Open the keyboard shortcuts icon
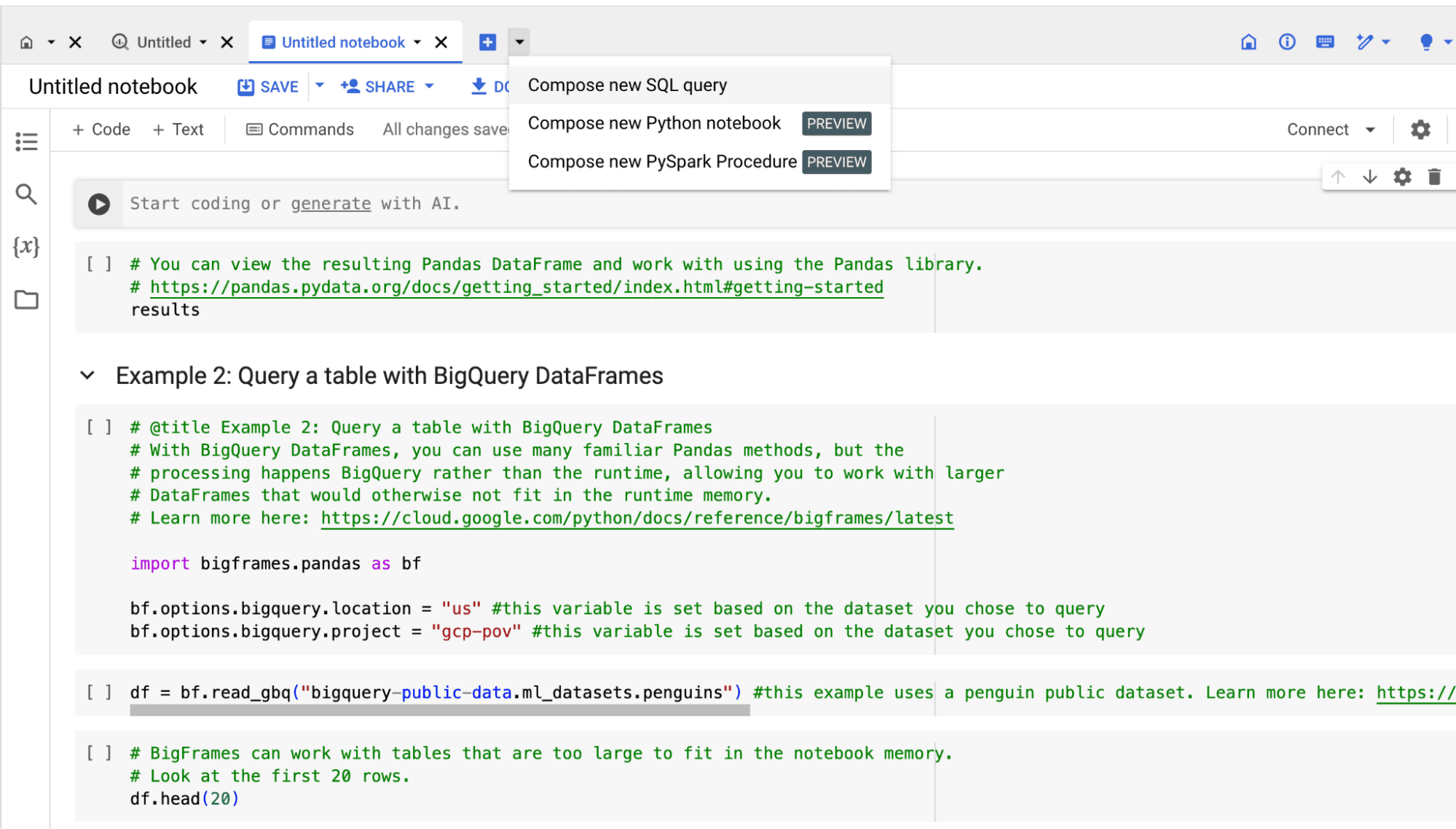Screen dimensions: 1456x829 click(x=1325, y=42)
